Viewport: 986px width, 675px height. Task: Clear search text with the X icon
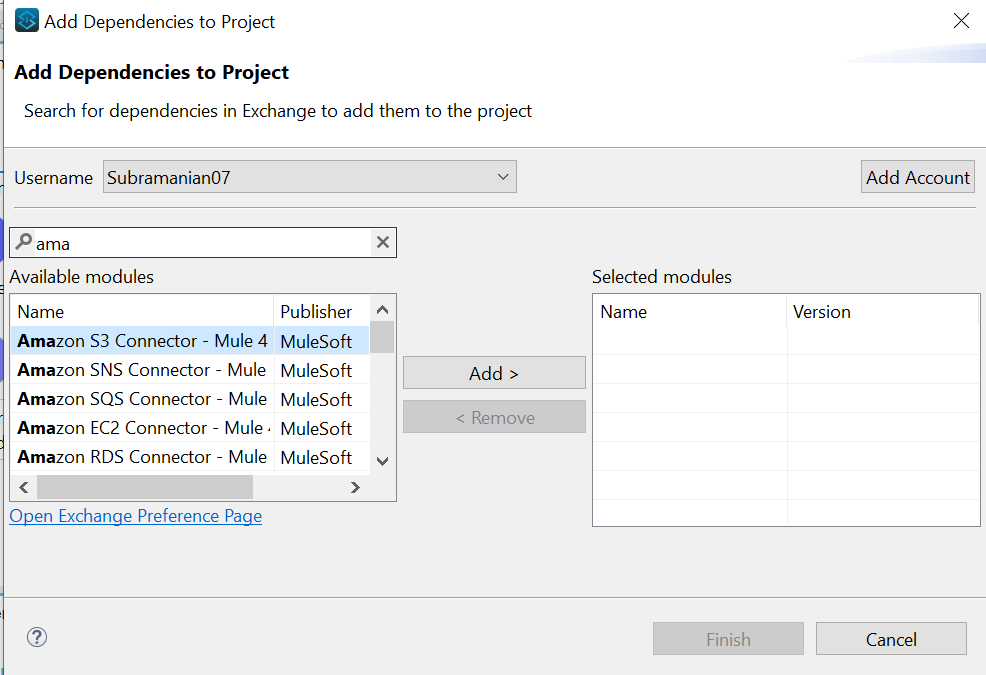point(382,242)
